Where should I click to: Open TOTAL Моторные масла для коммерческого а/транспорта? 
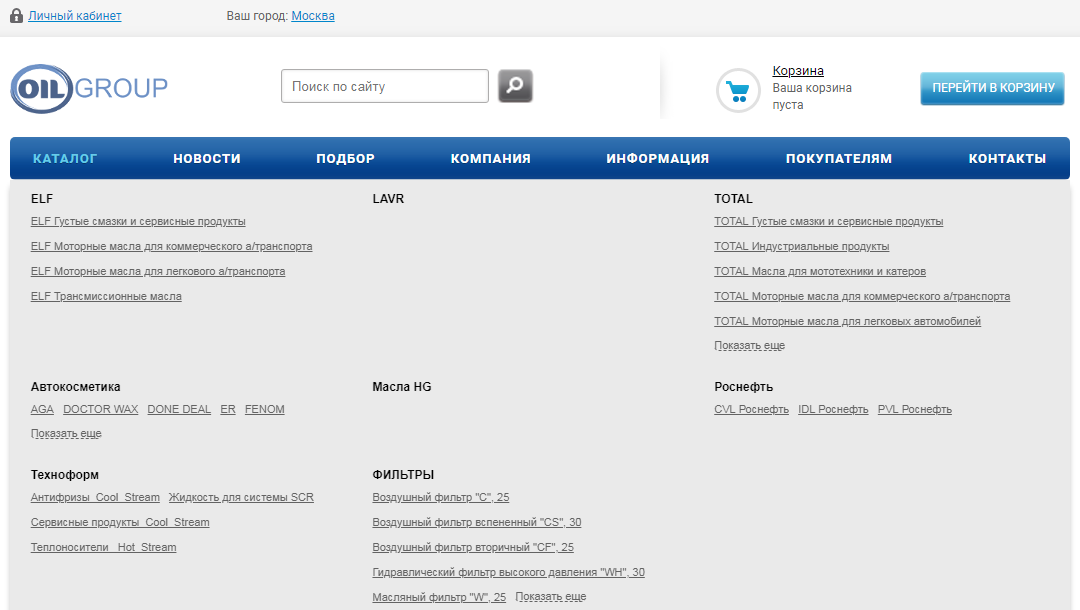[x=862, y=296]
